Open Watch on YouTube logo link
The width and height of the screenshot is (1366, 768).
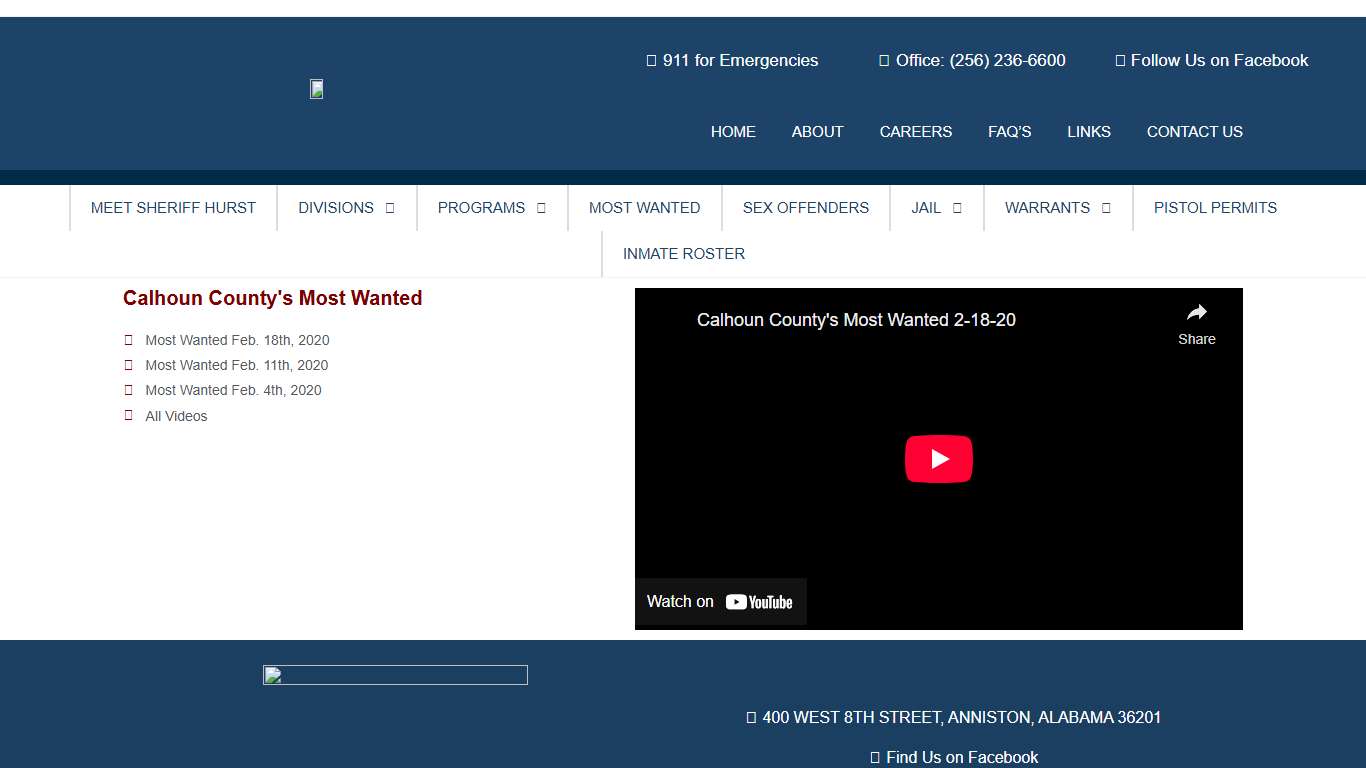tap(758, 602)
